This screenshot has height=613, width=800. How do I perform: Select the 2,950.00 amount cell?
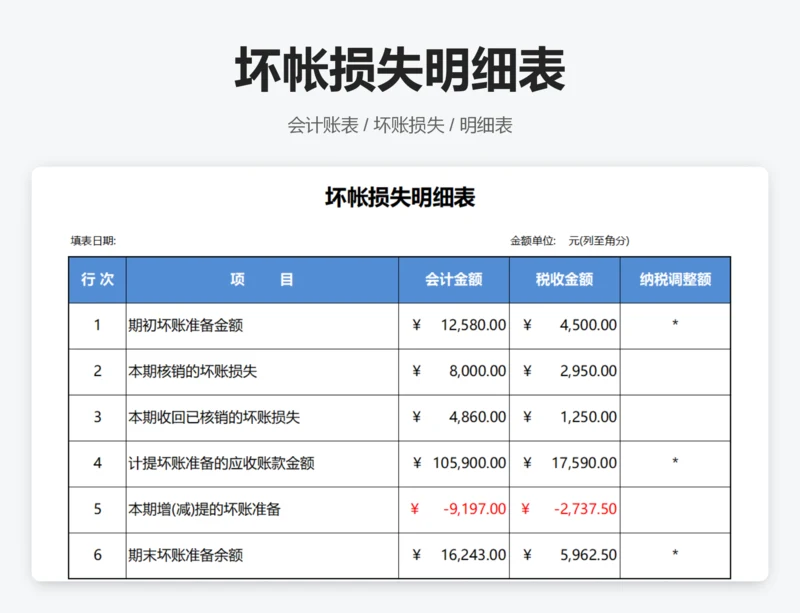(565, 372)
